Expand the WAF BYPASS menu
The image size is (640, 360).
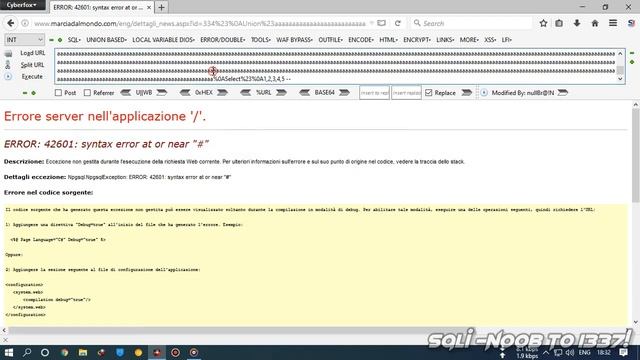coord(294,40)
